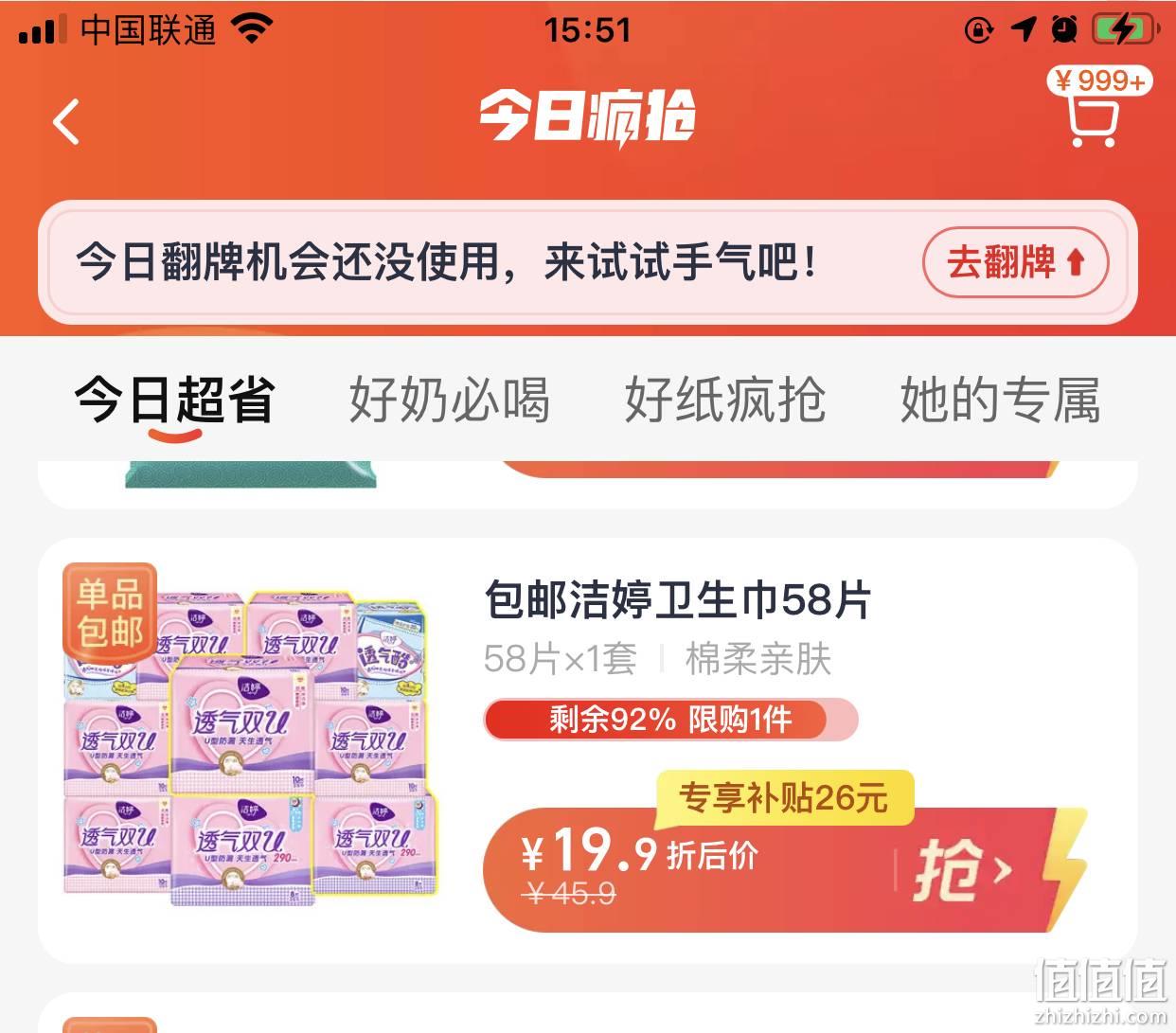This screenshot has width=1176, height=1033.
Task: Tap the battery charging icon in status bar
Action: 1124,29
